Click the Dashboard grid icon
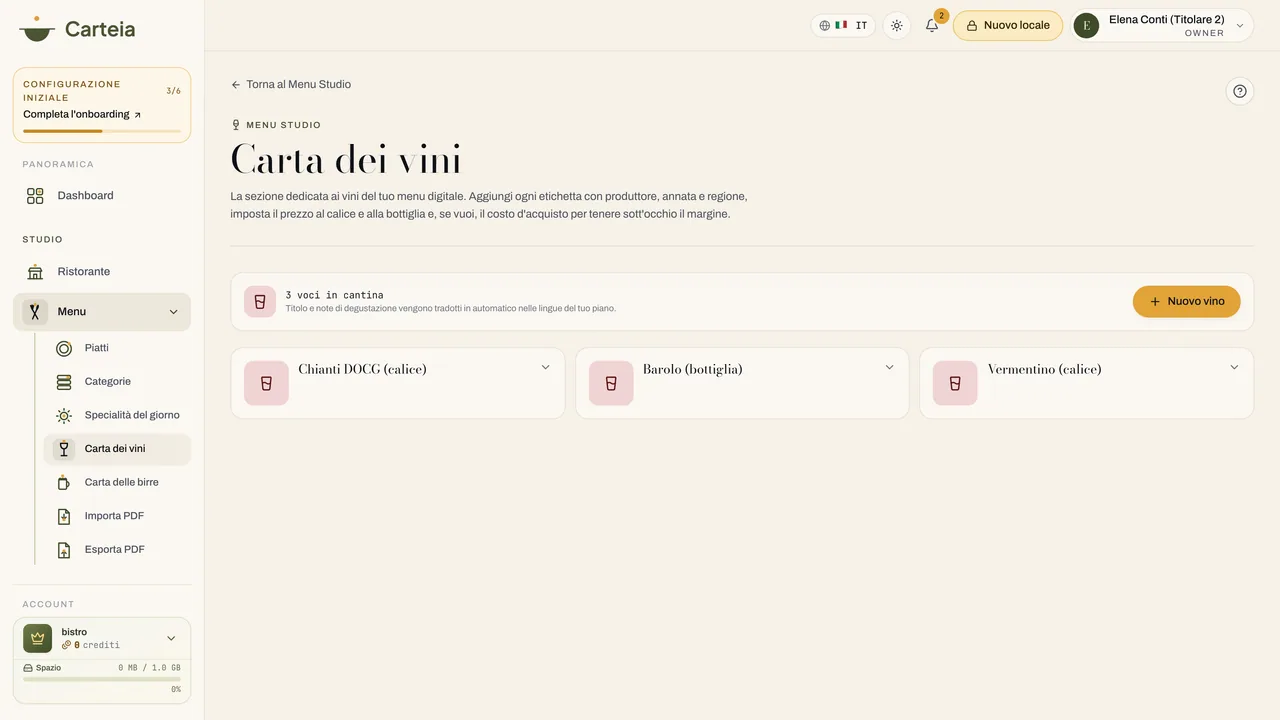1280x720 pixels. [35, 196]
